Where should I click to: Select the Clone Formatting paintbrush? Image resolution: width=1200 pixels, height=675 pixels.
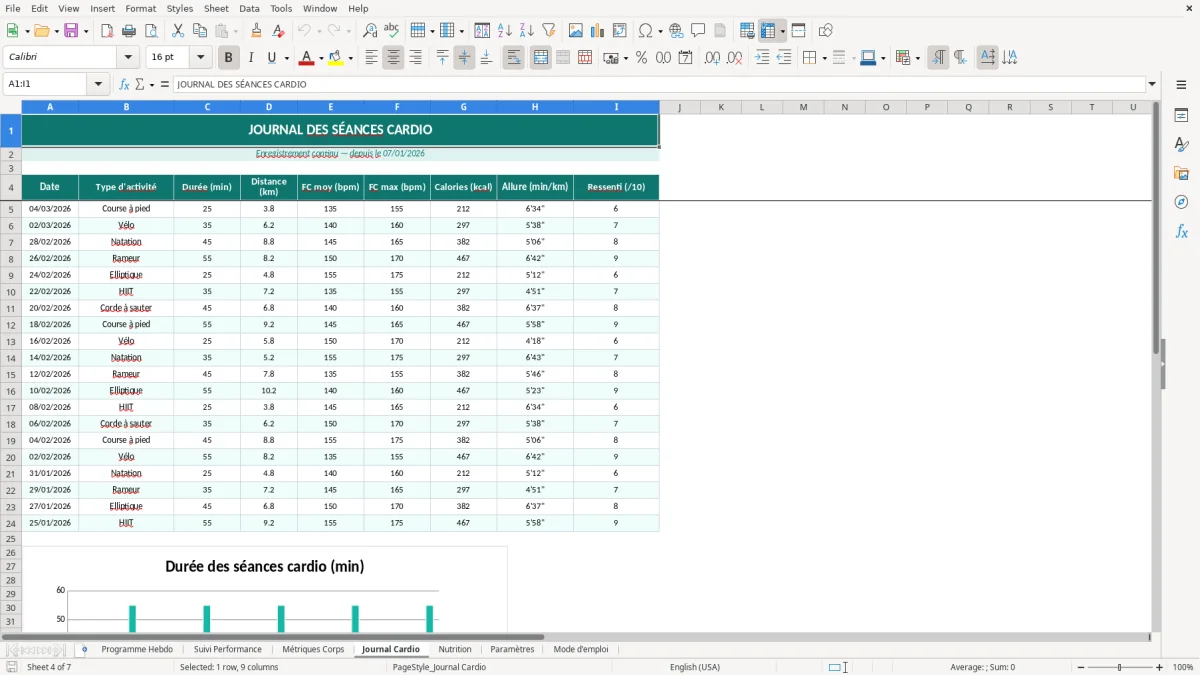[257, 31]
